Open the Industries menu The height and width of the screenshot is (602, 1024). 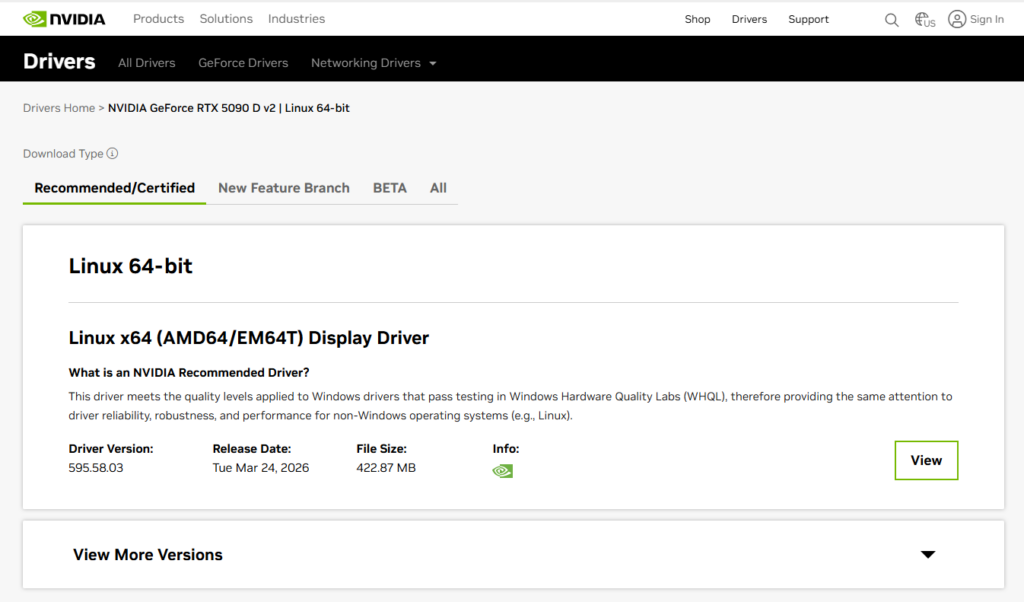tap(297, 19)
